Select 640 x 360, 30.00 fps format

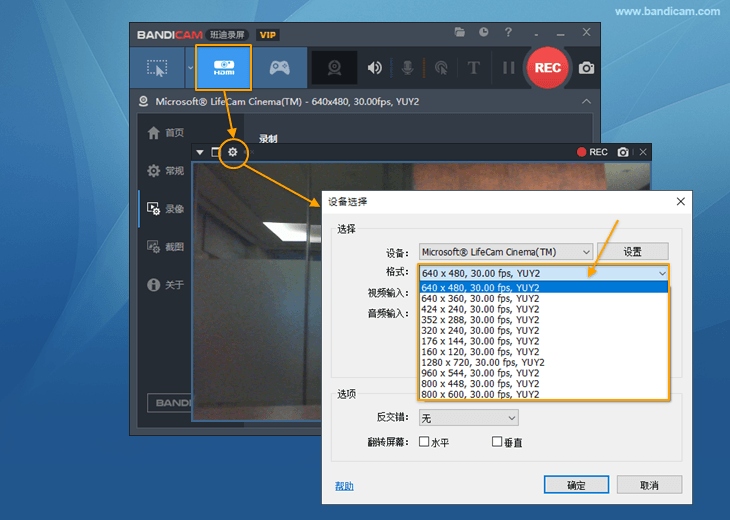pos(544,298)
